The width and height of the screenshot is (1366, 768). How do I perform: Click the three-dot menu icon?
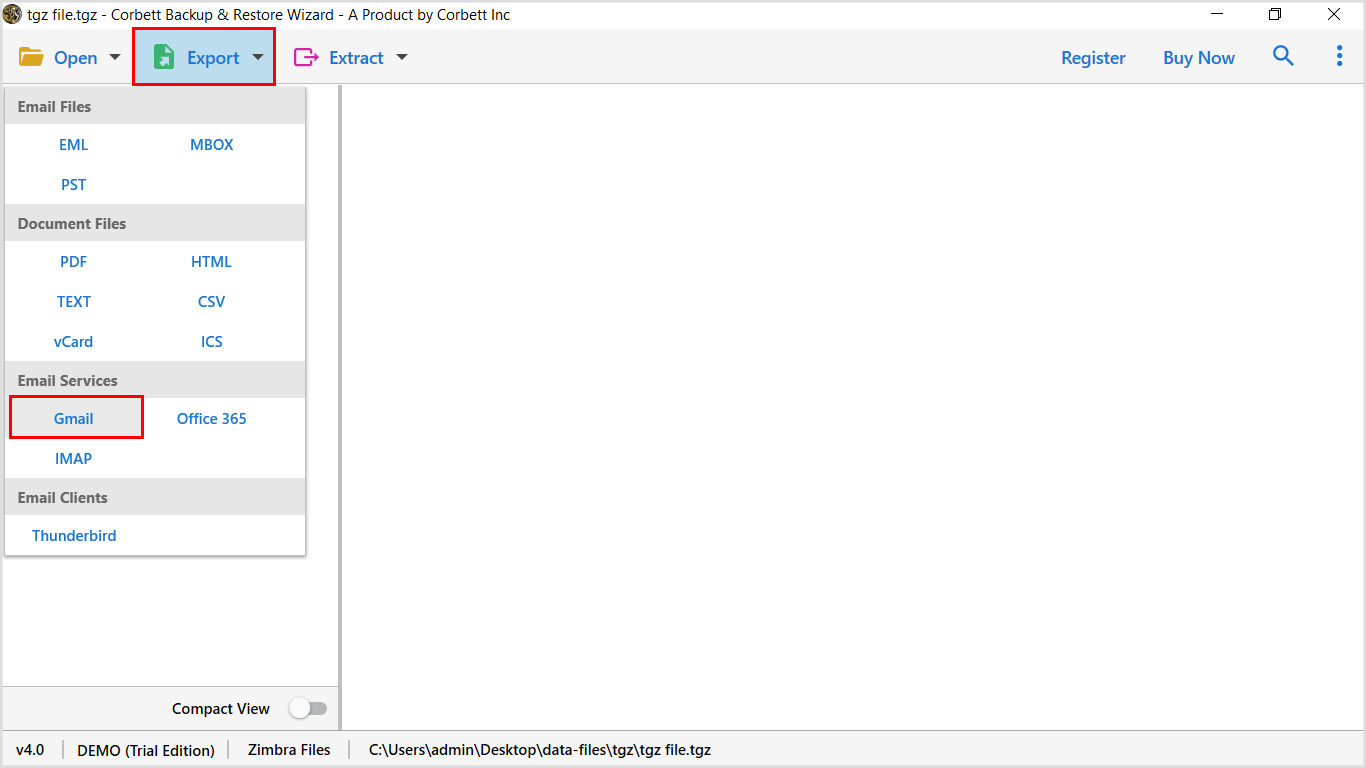[x=1339, y=56]
